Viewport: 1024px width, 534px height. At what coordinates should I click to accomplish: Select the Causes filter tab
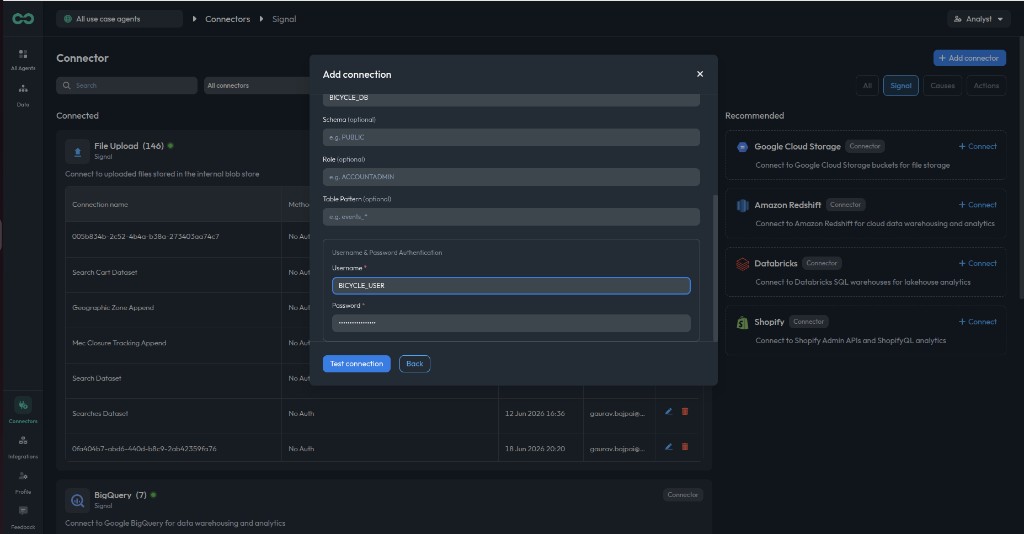[x=942, y=86]
